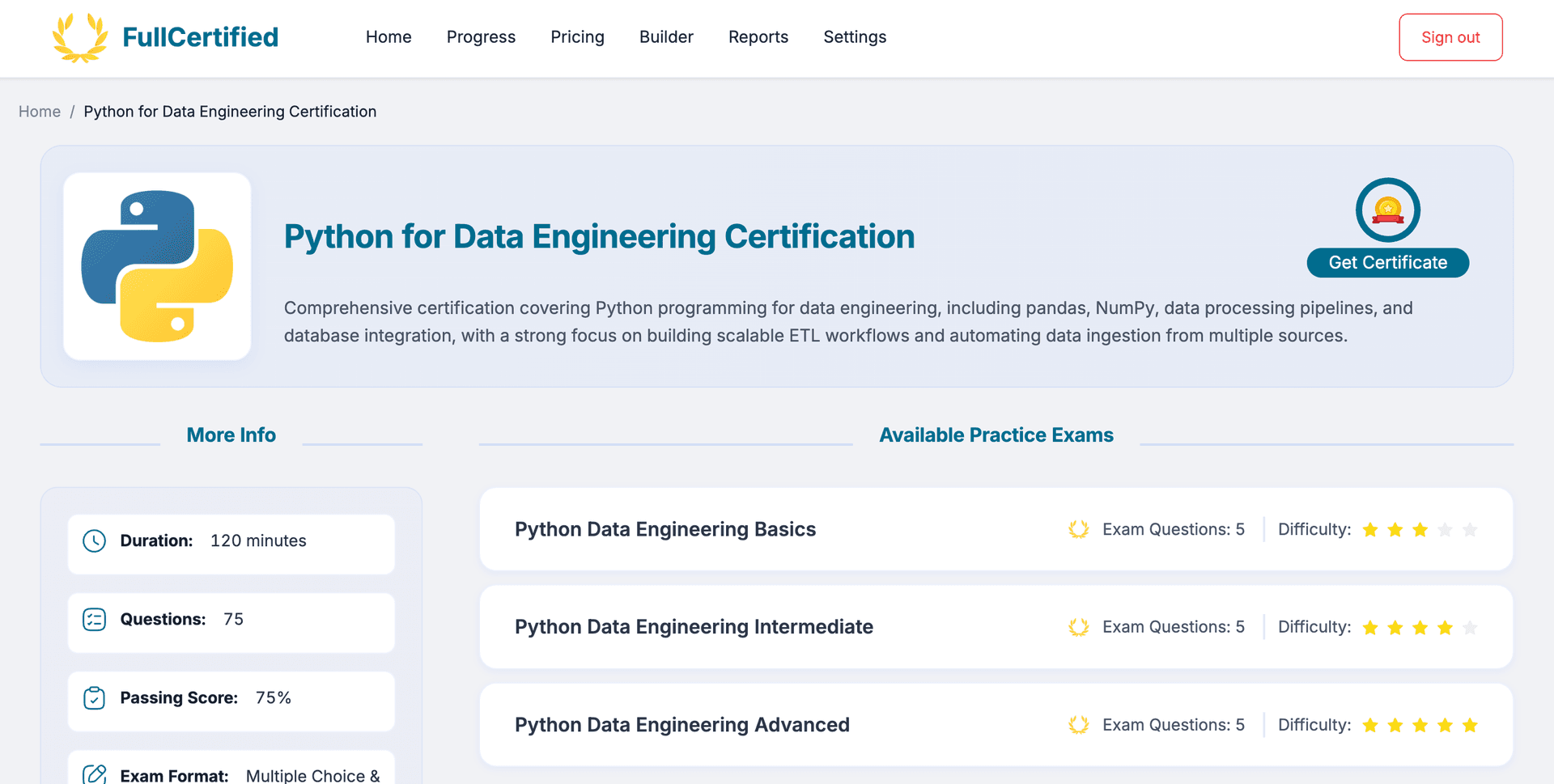This screenshot has height=784, width=1554.
Task: Open Python Data Engineering Intermediate exam
Action: click(x=694, y=627)
